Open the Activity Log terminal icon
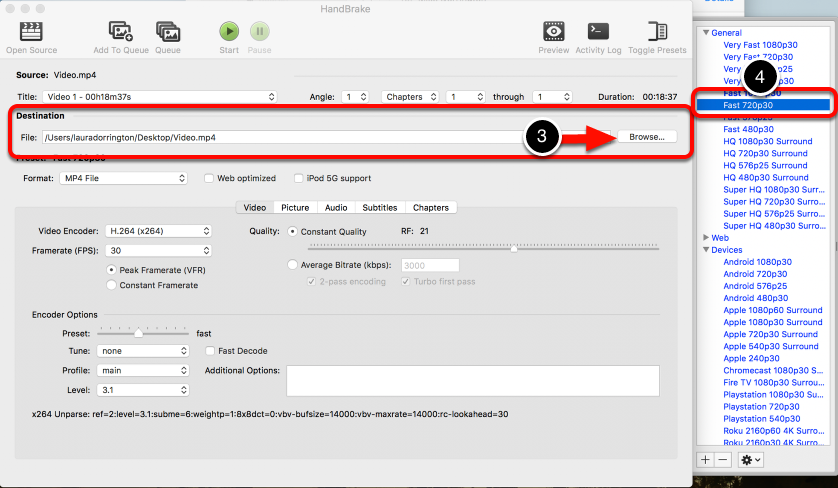Screen dimensions: 838x488 598,32
